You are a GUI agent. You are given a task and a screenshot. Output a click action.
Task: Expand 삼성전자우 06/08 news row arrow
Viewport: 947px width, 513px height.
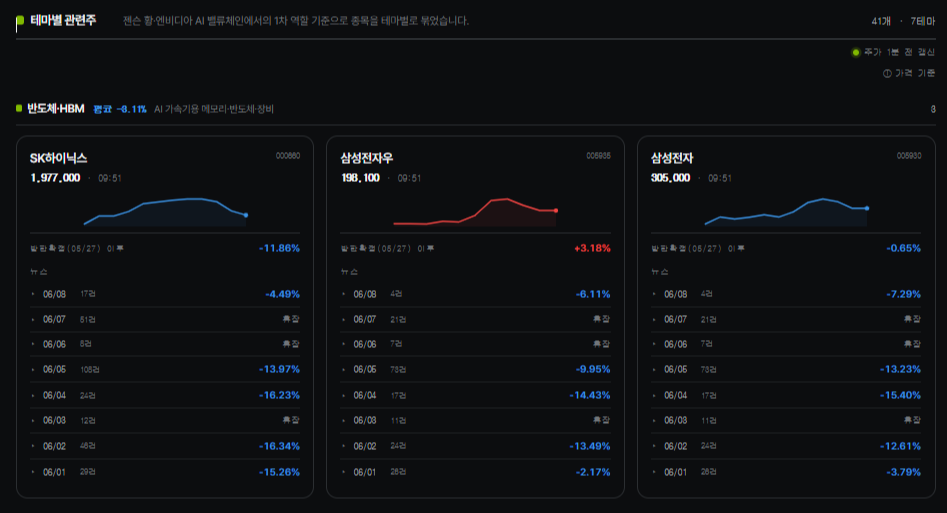[x=344, y=294]
